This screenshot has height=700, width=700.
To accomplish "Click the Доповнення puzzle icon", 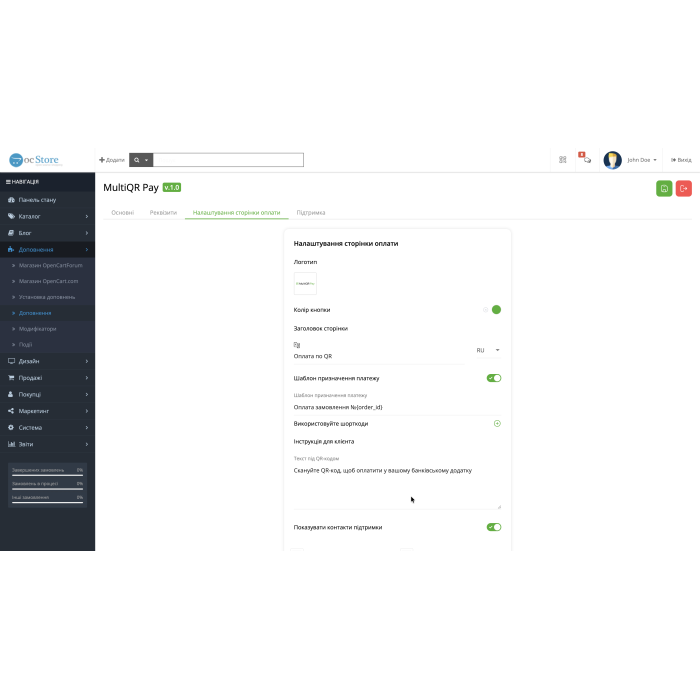I will pos(11,249).
